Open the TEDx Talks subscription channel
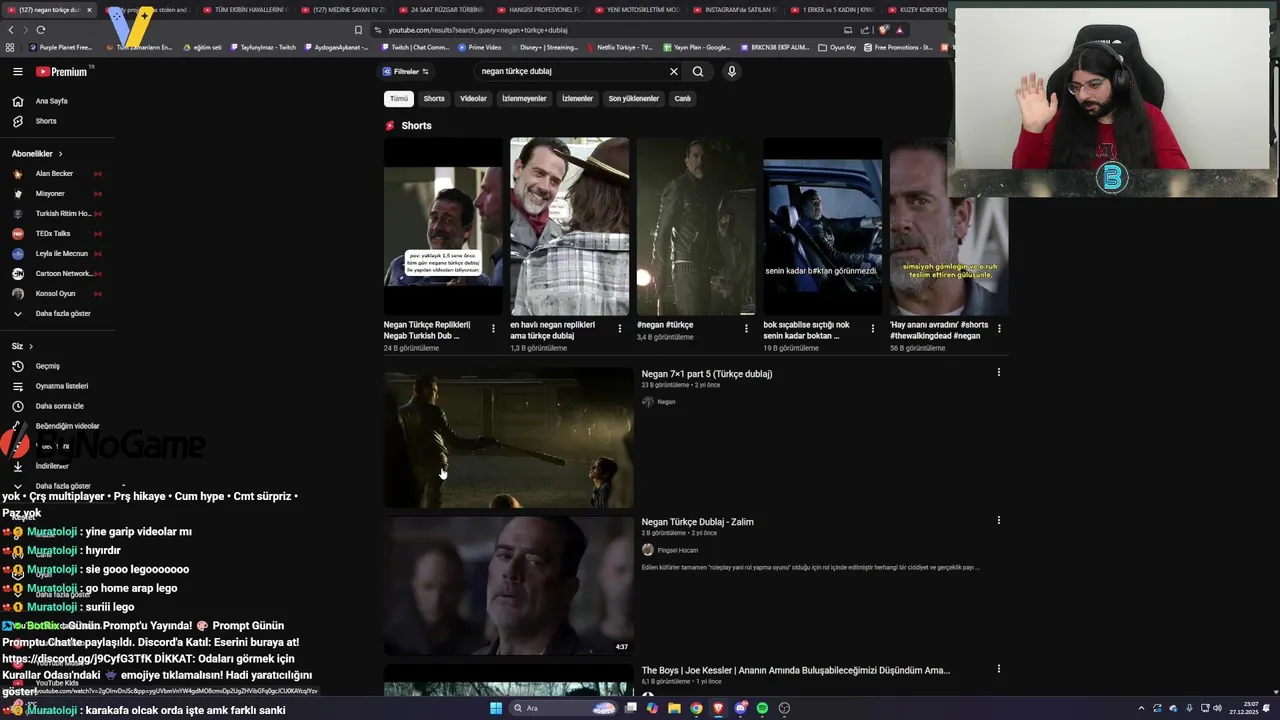 point(53,234)
